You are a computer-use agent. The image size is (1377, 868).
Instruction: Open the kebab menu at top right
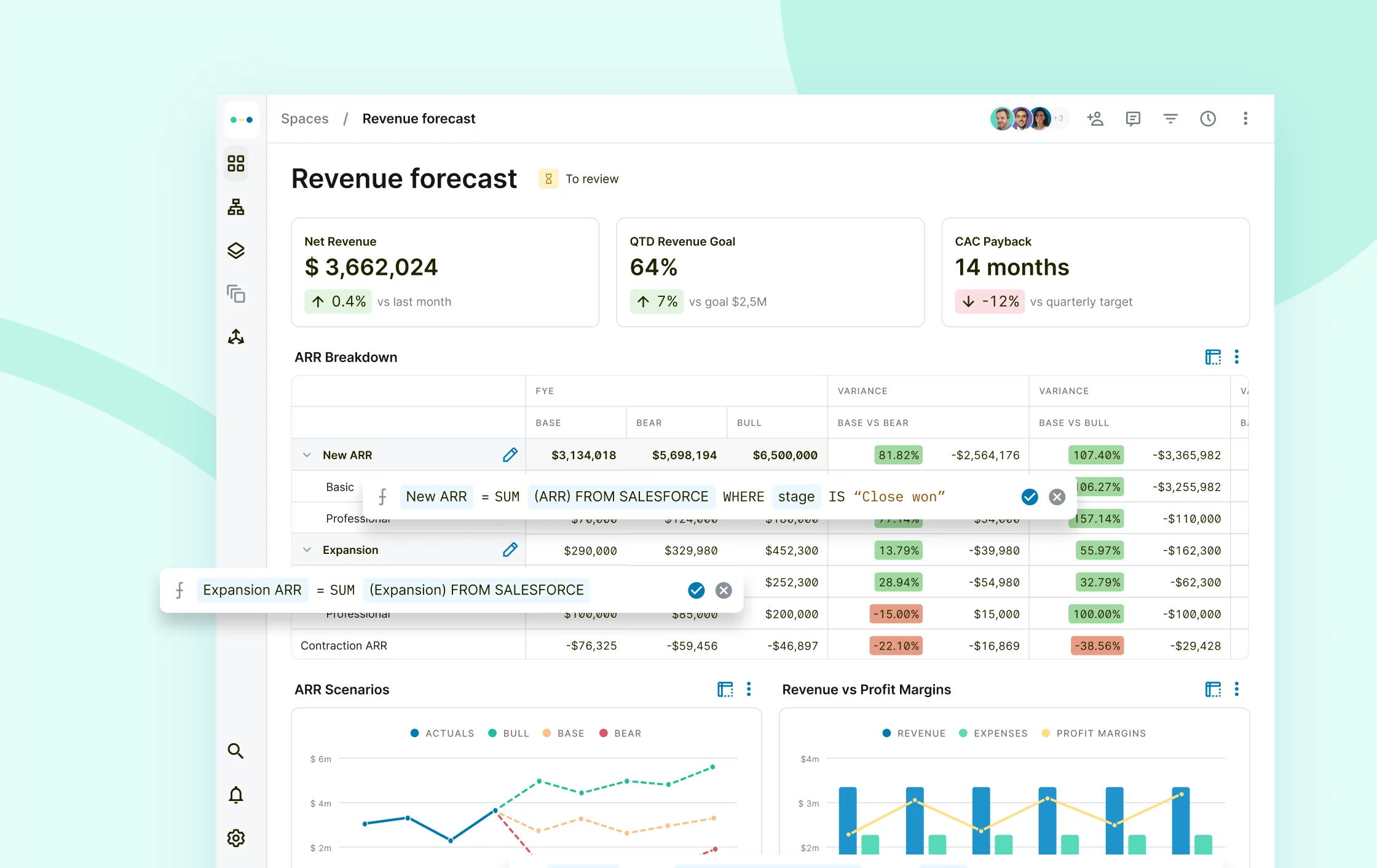tap(1245, 118)
